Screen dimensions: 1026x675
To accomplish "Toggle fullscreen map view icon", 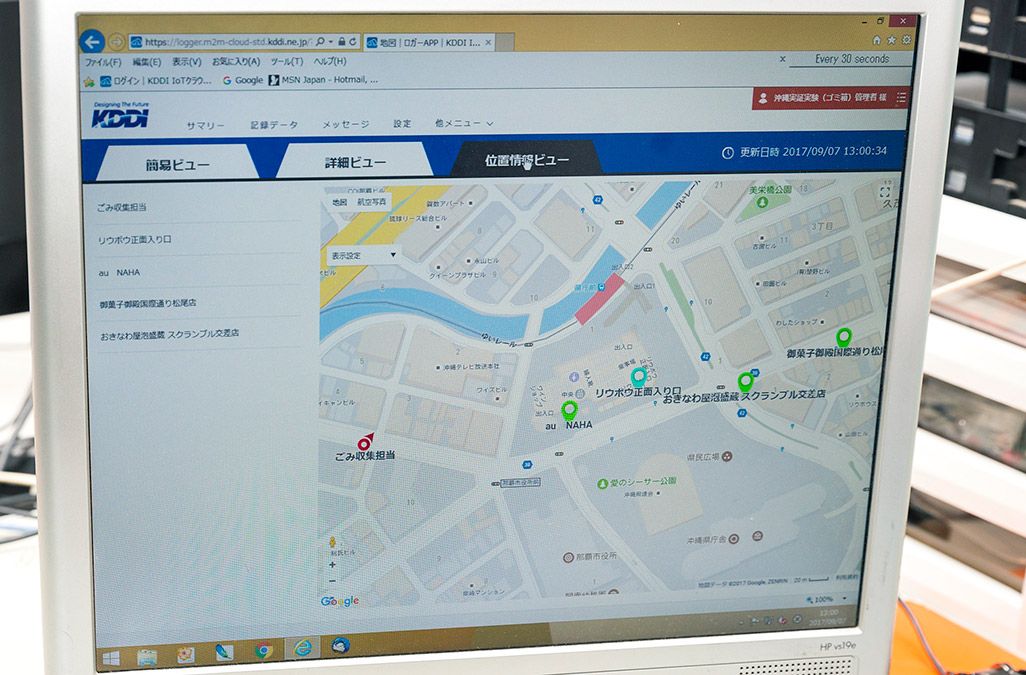I will (885, 192).
